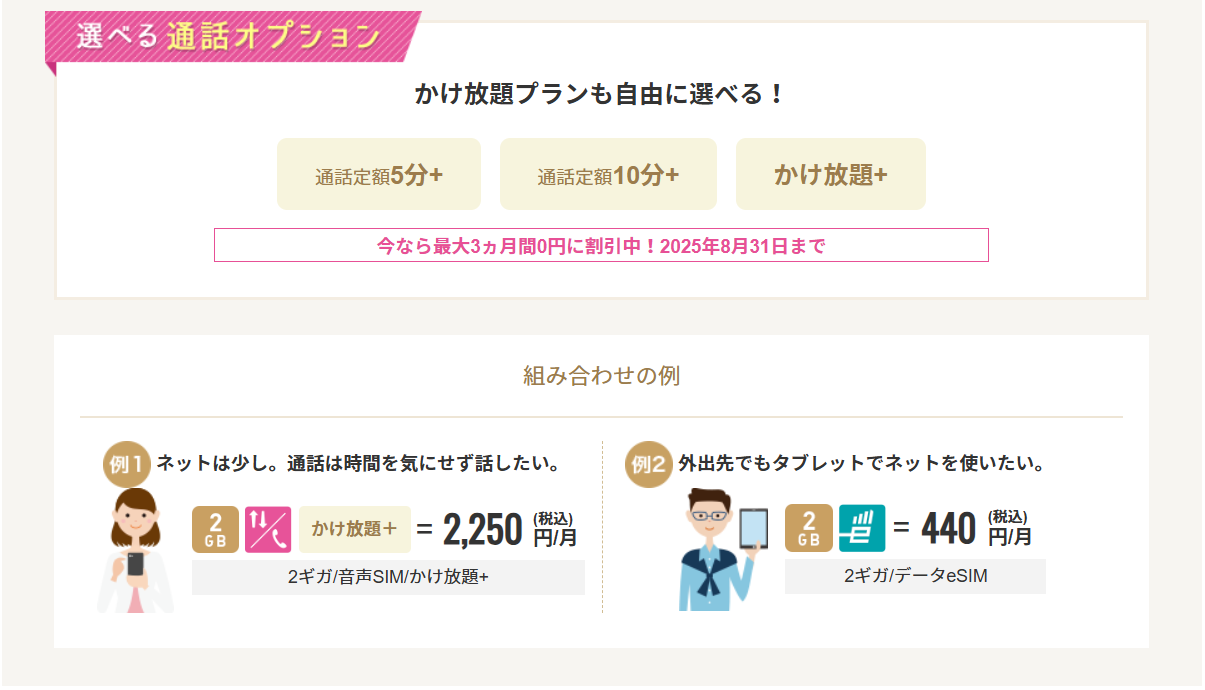Image resolution: width=1205 pixels, height=690 pixels.
Task: Choose the かけ放題+ calling option
Action: click(831, 174)
